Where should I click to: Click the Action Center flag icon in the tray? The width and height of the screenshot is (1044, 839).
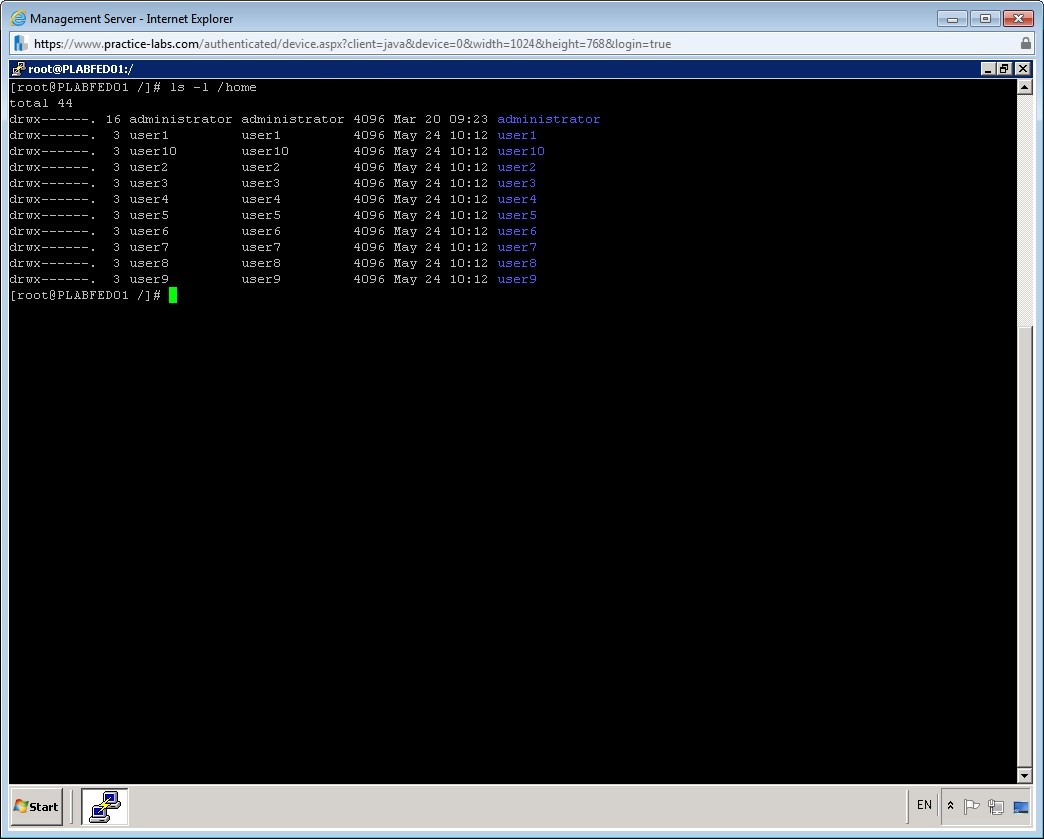971,806
